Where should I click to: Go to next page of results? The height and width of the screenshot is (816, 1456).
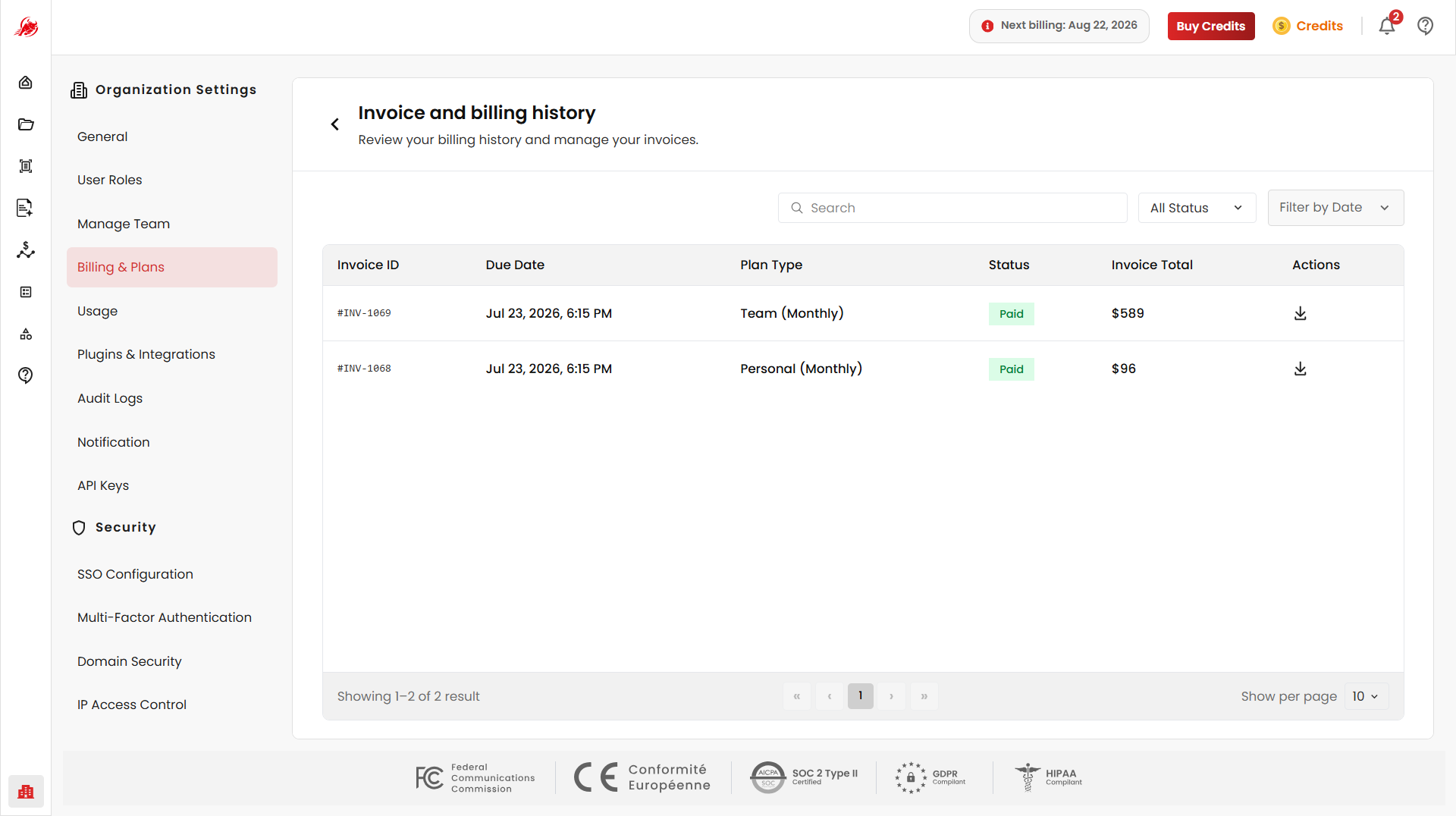pyautogui.click(x=892, y=696)
